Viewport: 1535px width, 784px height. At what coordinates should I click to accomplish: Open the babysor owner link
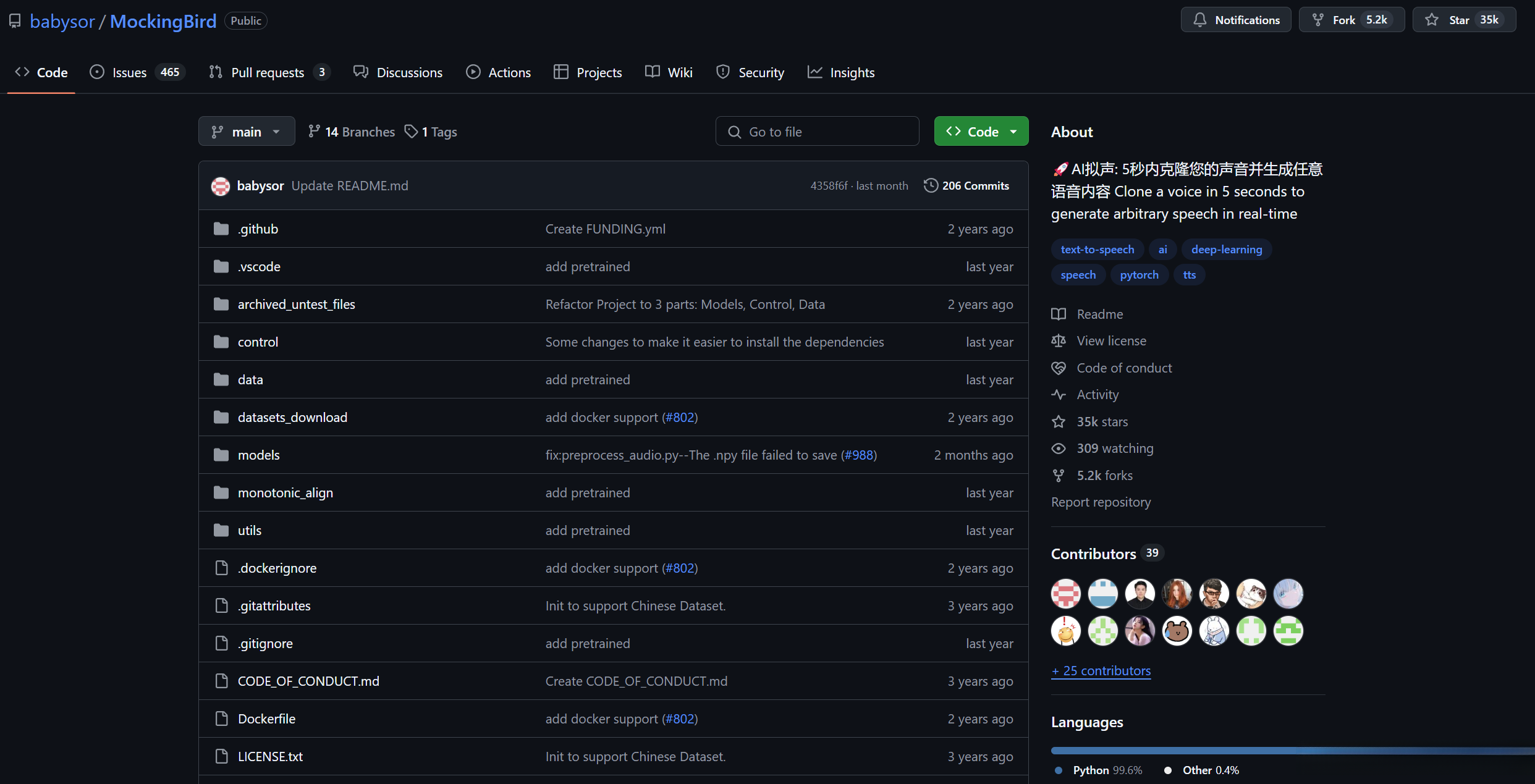(62, 21)
